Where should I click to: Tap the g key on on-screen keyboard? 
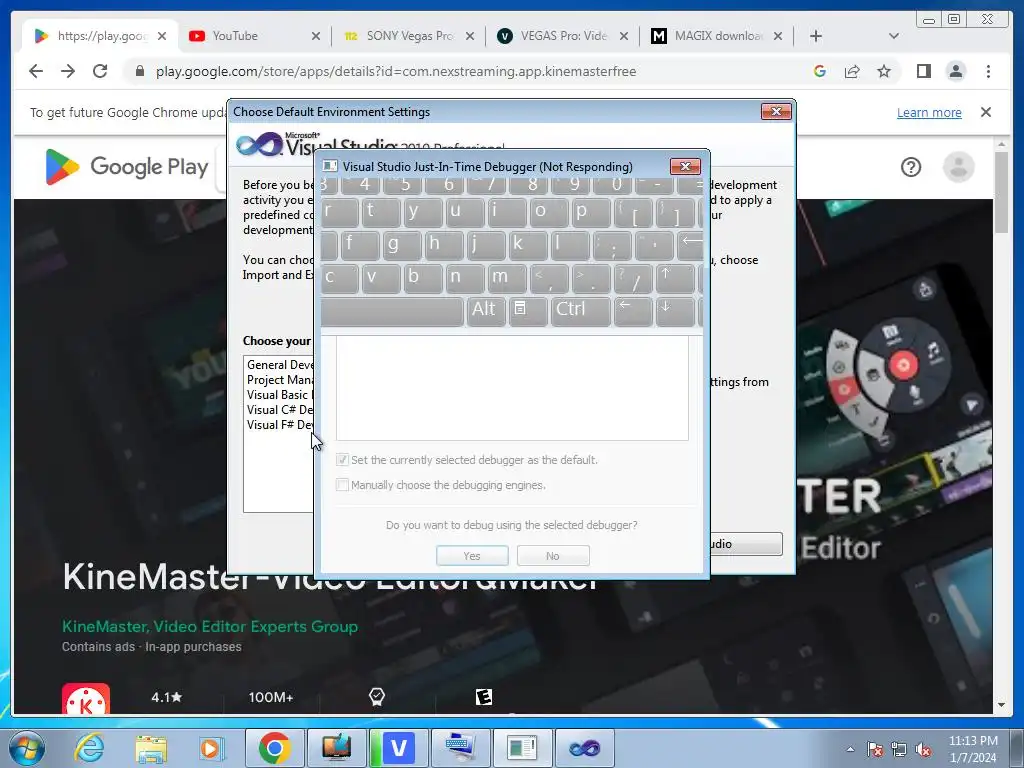400,246
